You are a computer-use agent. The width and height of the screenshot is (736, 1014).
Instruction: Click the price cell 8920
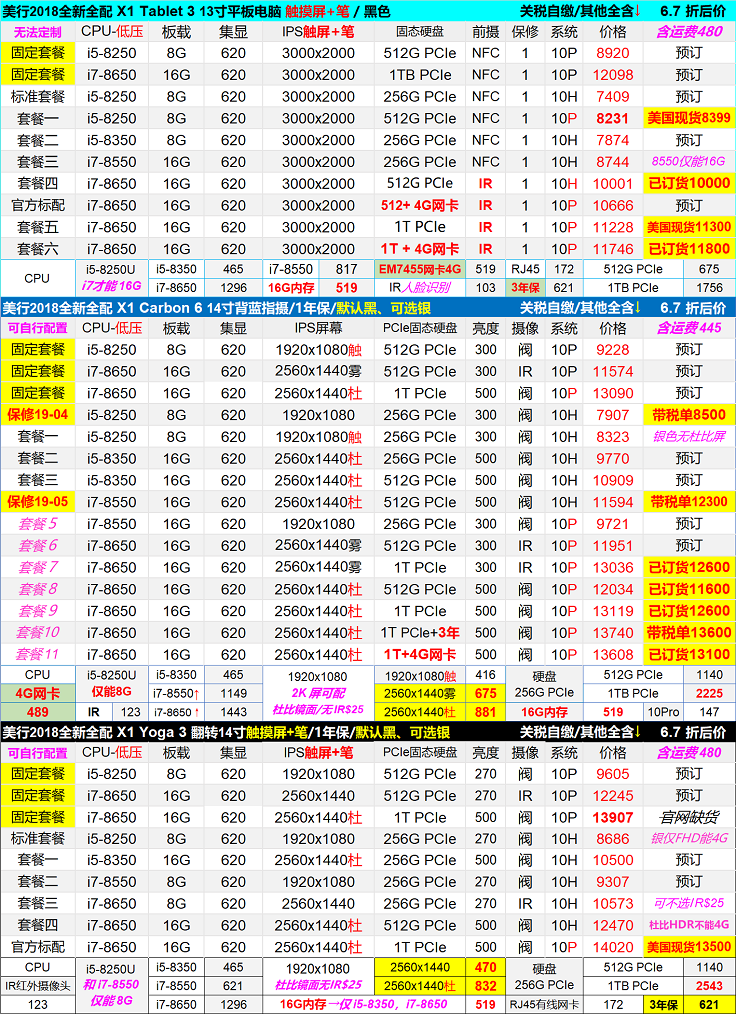click(612, 53)
